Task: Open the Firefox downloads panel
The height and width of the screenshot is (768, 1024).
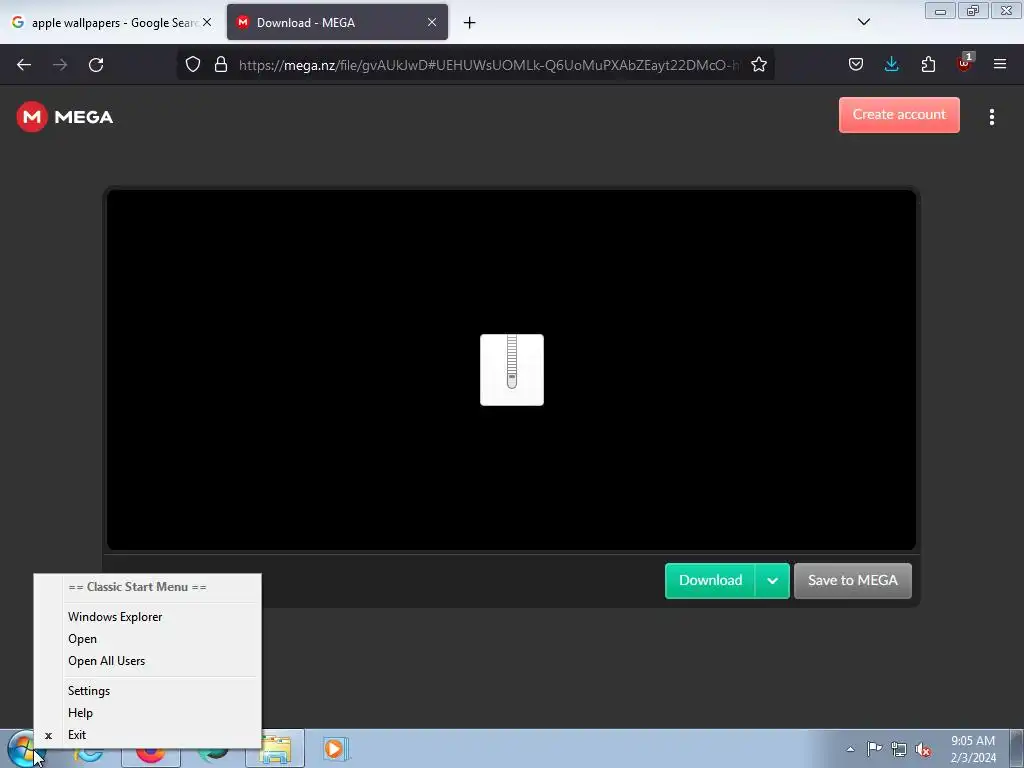Action: tap(891, 65)
